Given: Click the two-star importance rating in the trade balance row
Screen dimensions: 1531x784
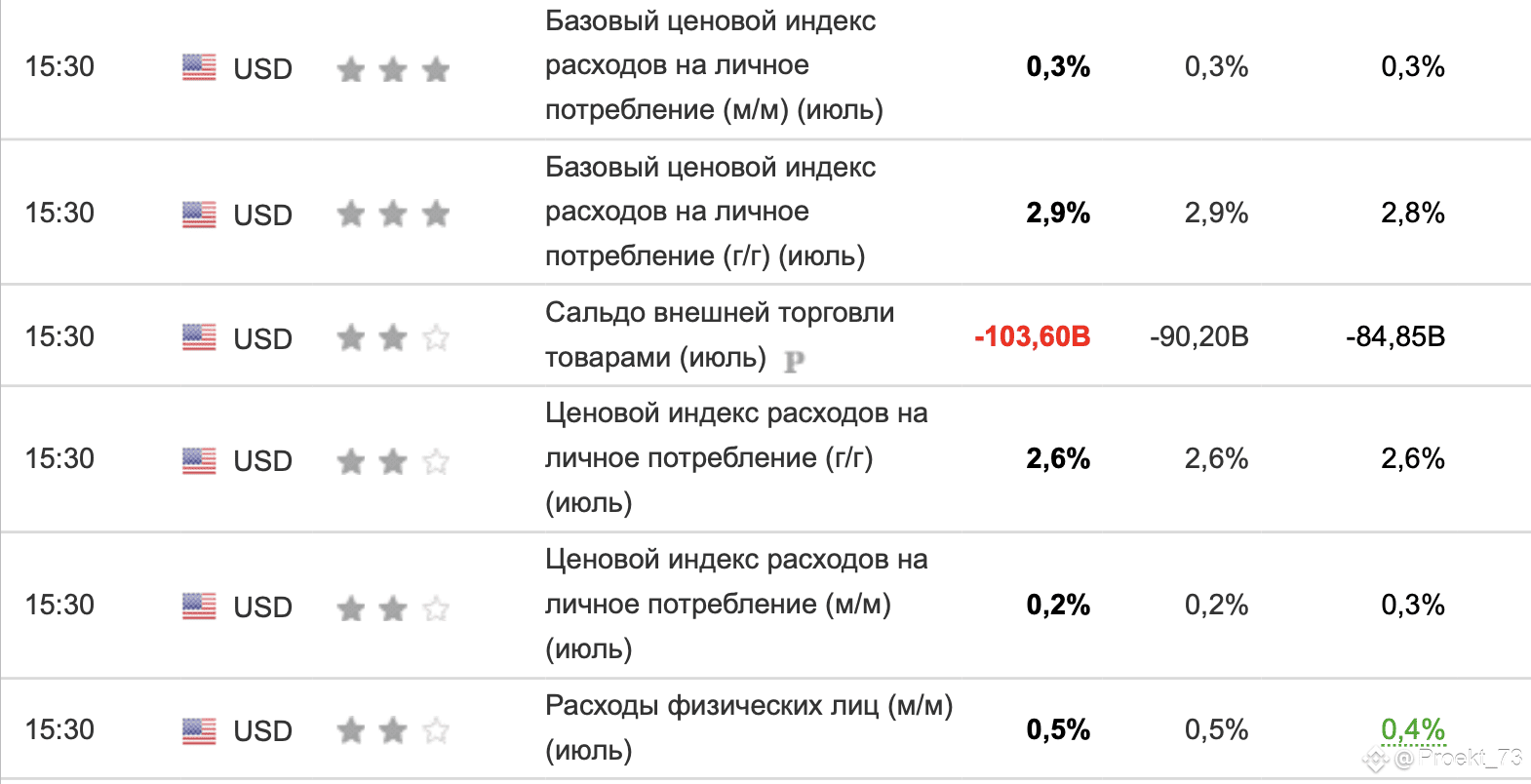Looking at the screenshot, I should [x=393, y=338].
